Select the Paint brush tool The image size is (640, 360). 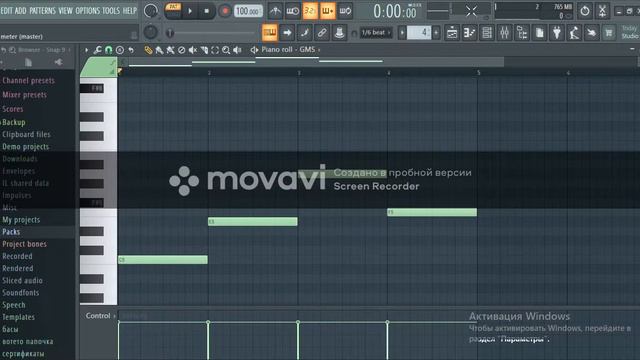pyautogui.click(x=159, y=50)
